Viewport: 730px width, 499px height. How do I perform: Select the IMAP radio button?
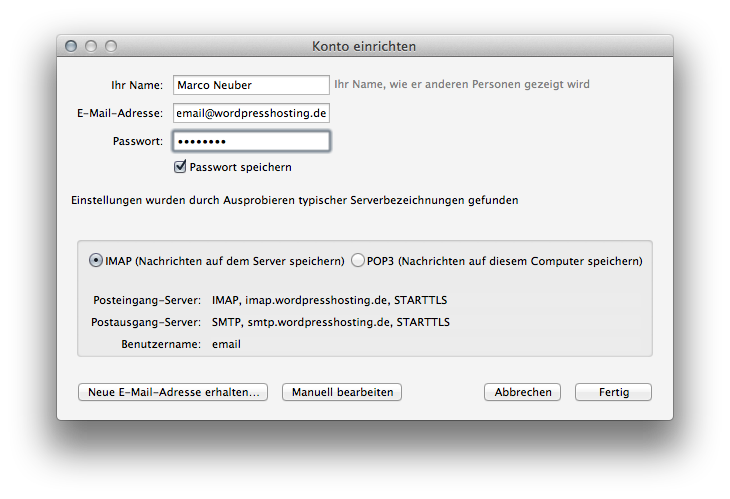pyautogui.click(x=96, y=260)
